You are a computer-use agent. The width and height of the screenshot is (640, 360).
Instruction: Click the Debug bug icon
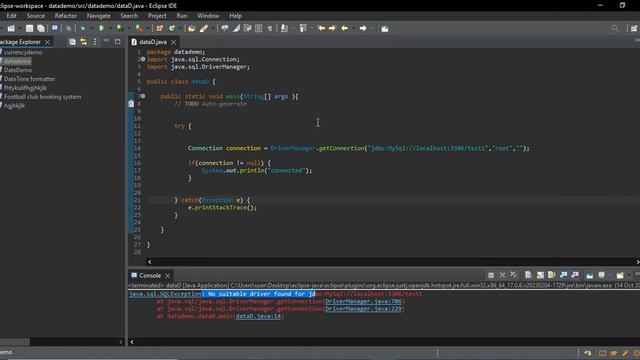click(83, 28)
